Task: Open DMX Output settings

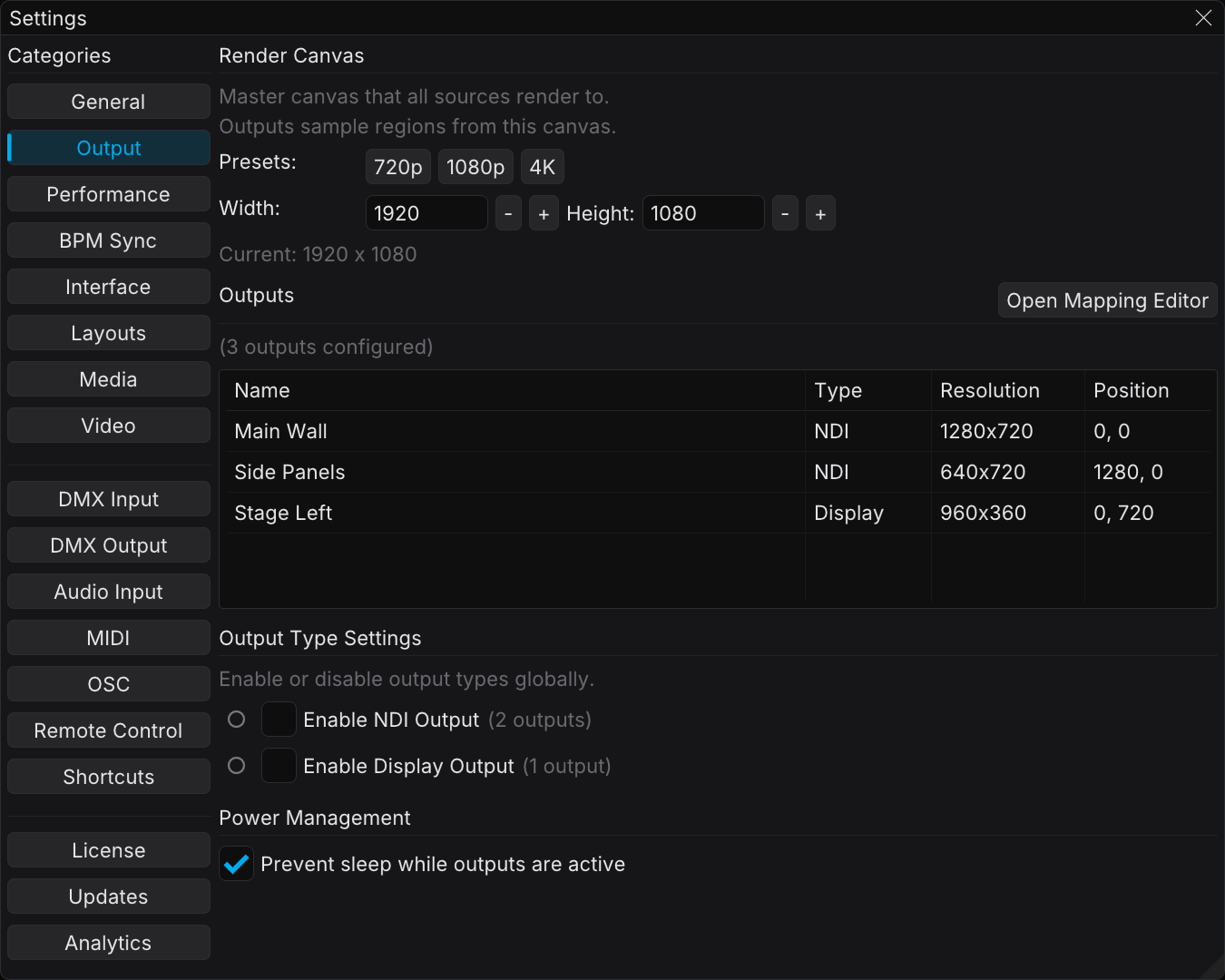Action: [109, 545]
